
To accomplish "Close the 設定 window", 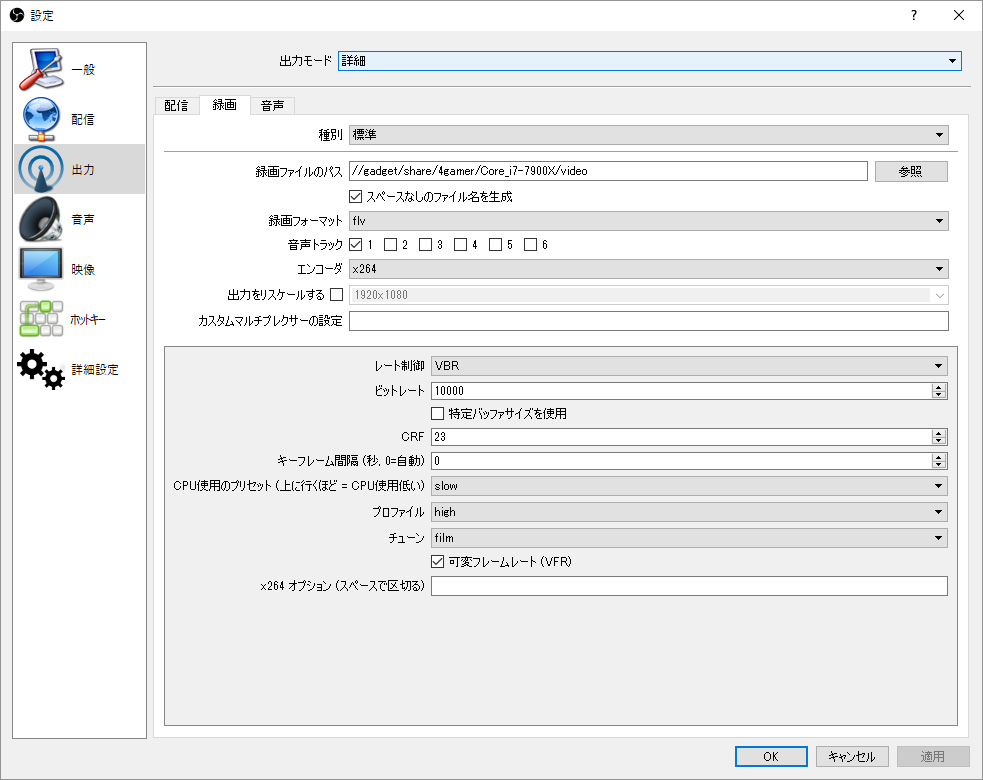I will [x=959, y=15].
